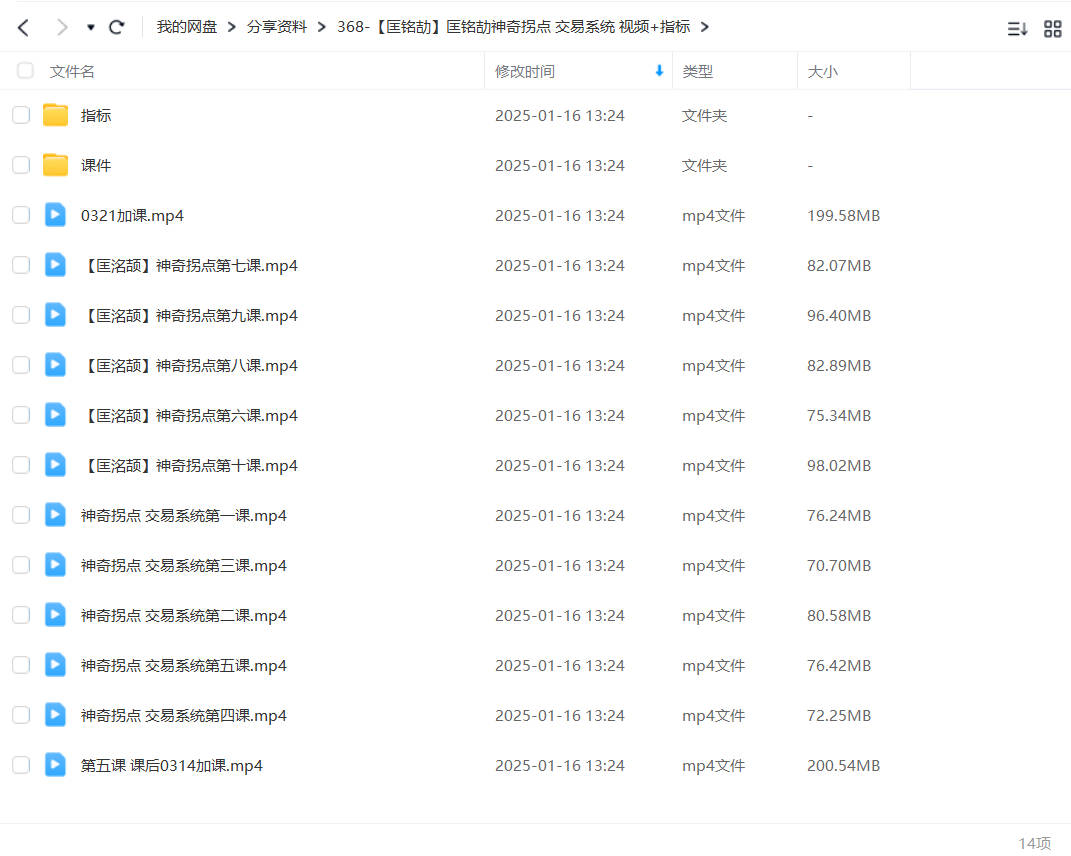
Task: Navigate to 我的网盘 in the breadcrumb
Action: point(186,27)
